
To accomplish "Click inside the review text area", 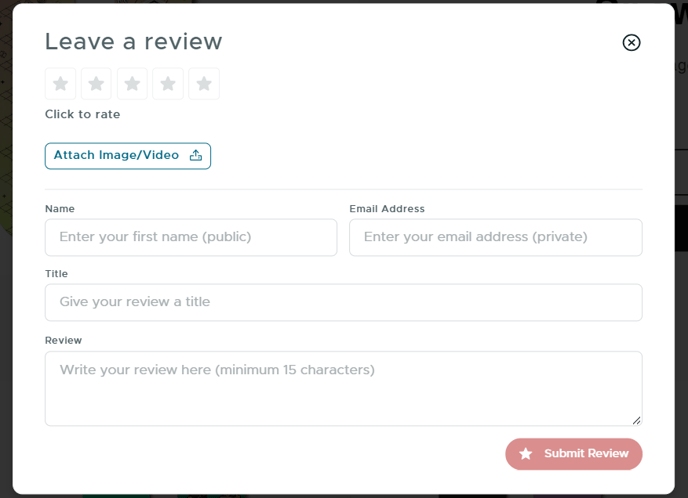I will click(344, 388).
